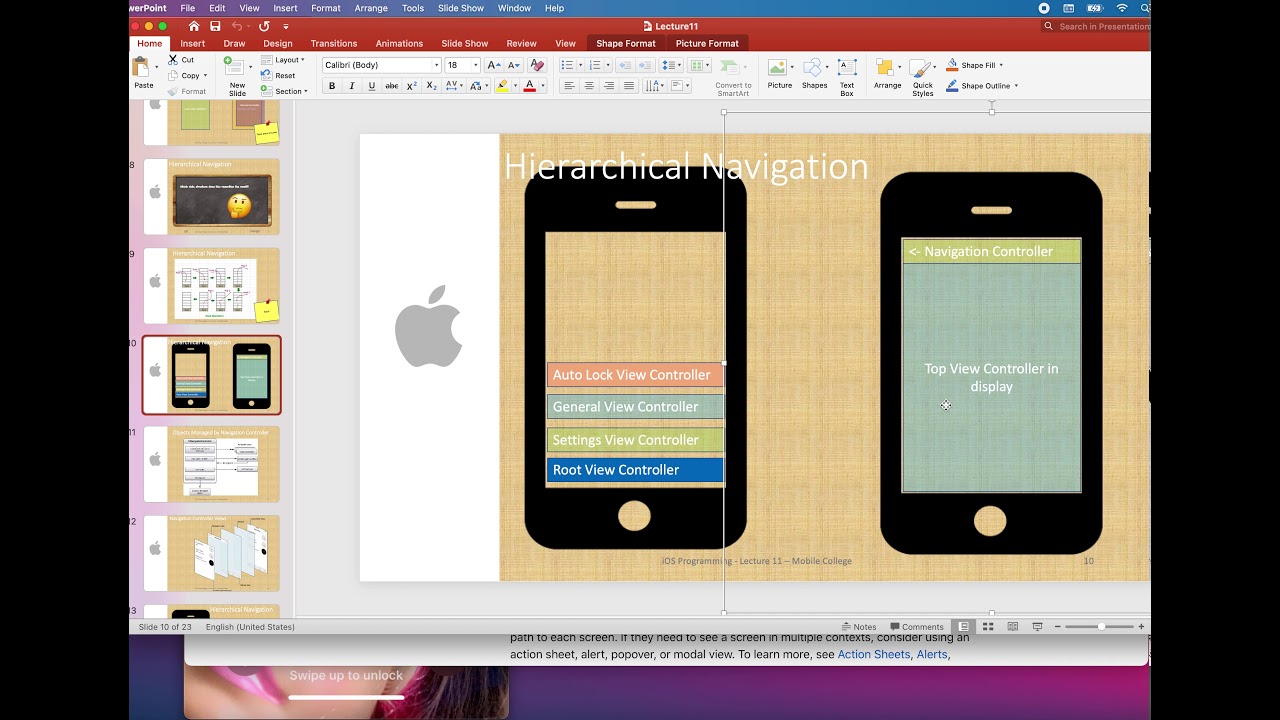Select slide 9 thumbnail
Image resolution: width=1280 pixels, height=720 pixels.
[x=212, y=285]
